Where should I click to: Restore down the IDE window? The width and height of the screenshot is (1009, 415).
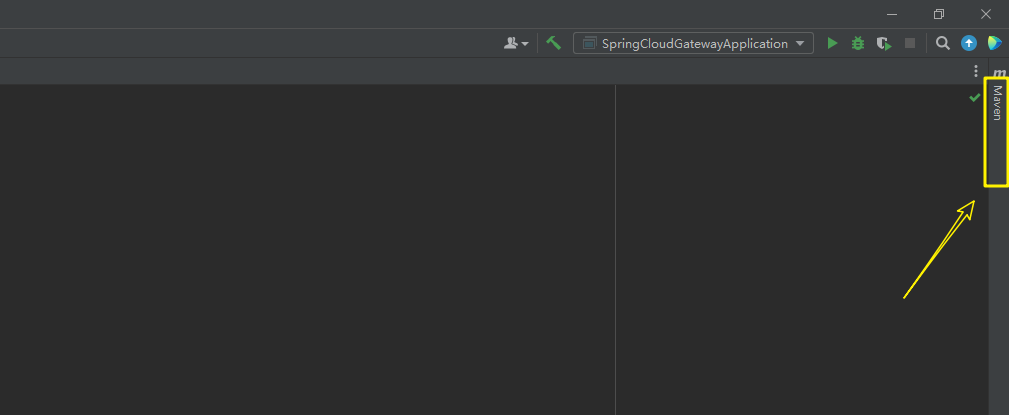pyautogui.click(x=939, y=14)
